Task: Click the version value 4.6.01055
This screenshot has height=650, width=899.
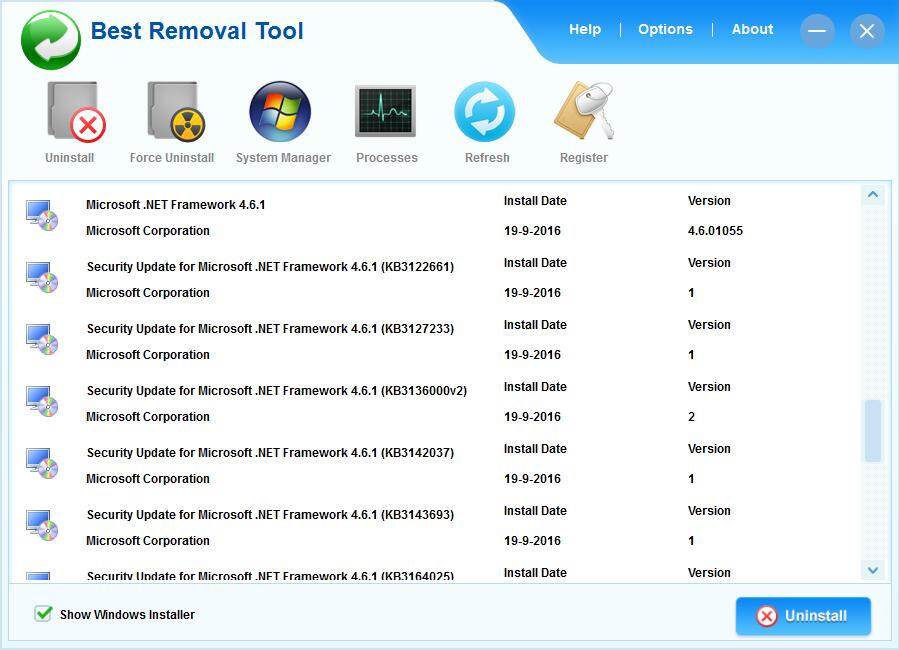Action: [715, 230]
